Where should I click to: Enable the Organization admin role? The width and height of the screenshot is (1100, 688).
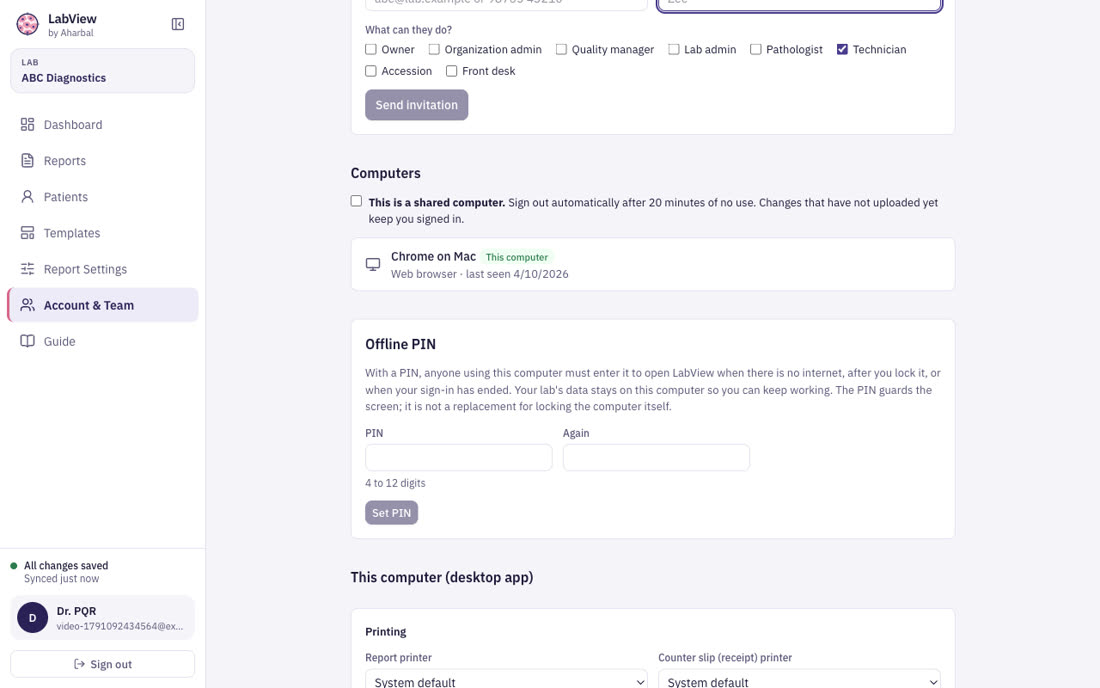pos(434,49)
